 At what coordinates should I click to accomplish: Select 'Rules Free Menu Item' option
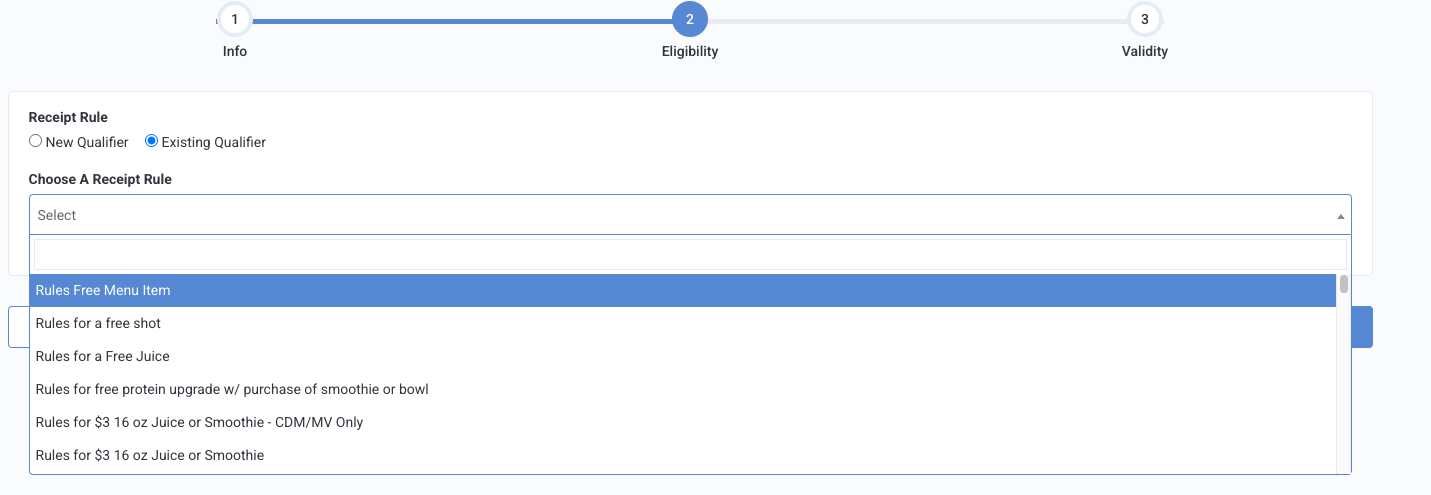(x=683, y=290)
